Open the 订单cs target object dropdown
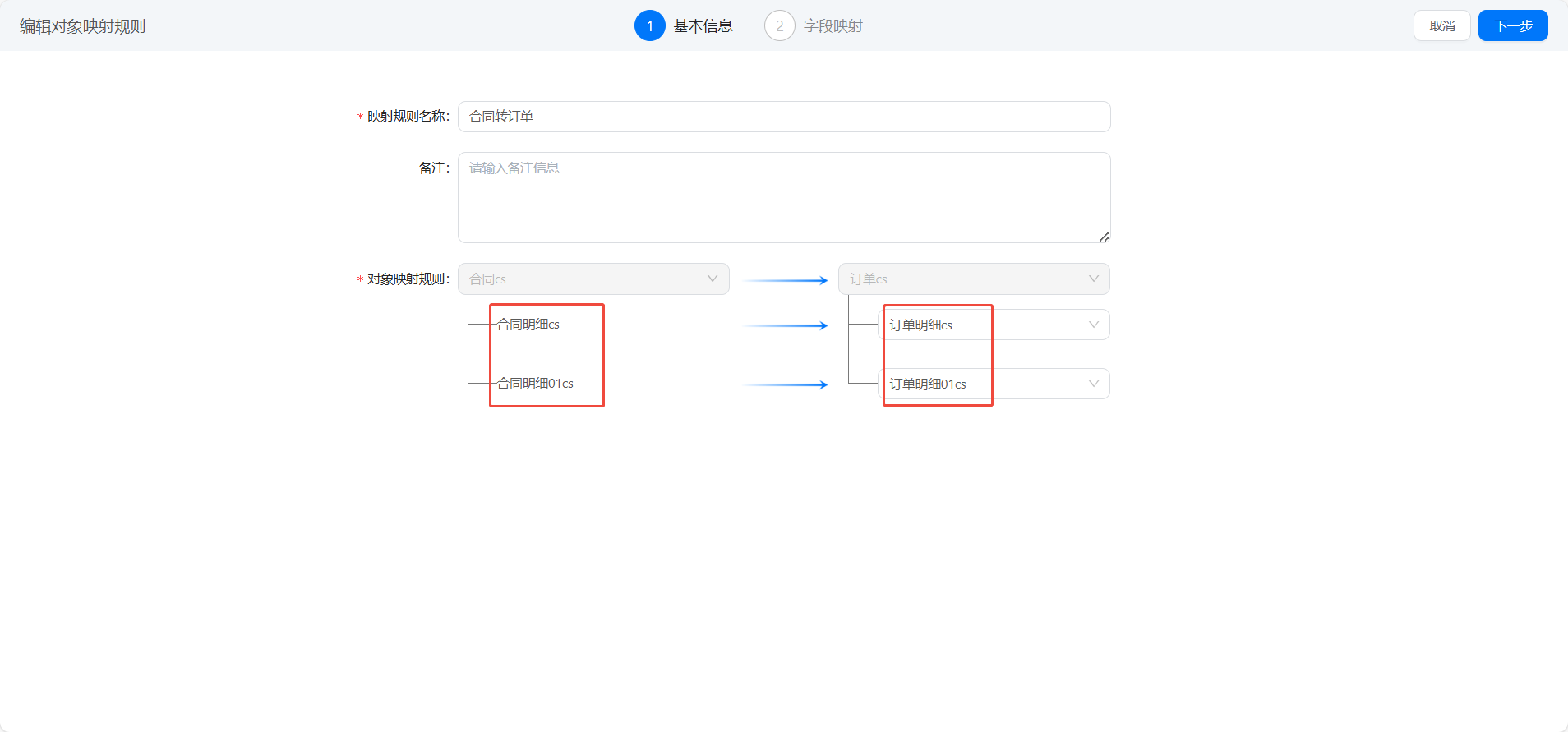The height and width of the screenshot is (732, 1568). tap(974, 279)
